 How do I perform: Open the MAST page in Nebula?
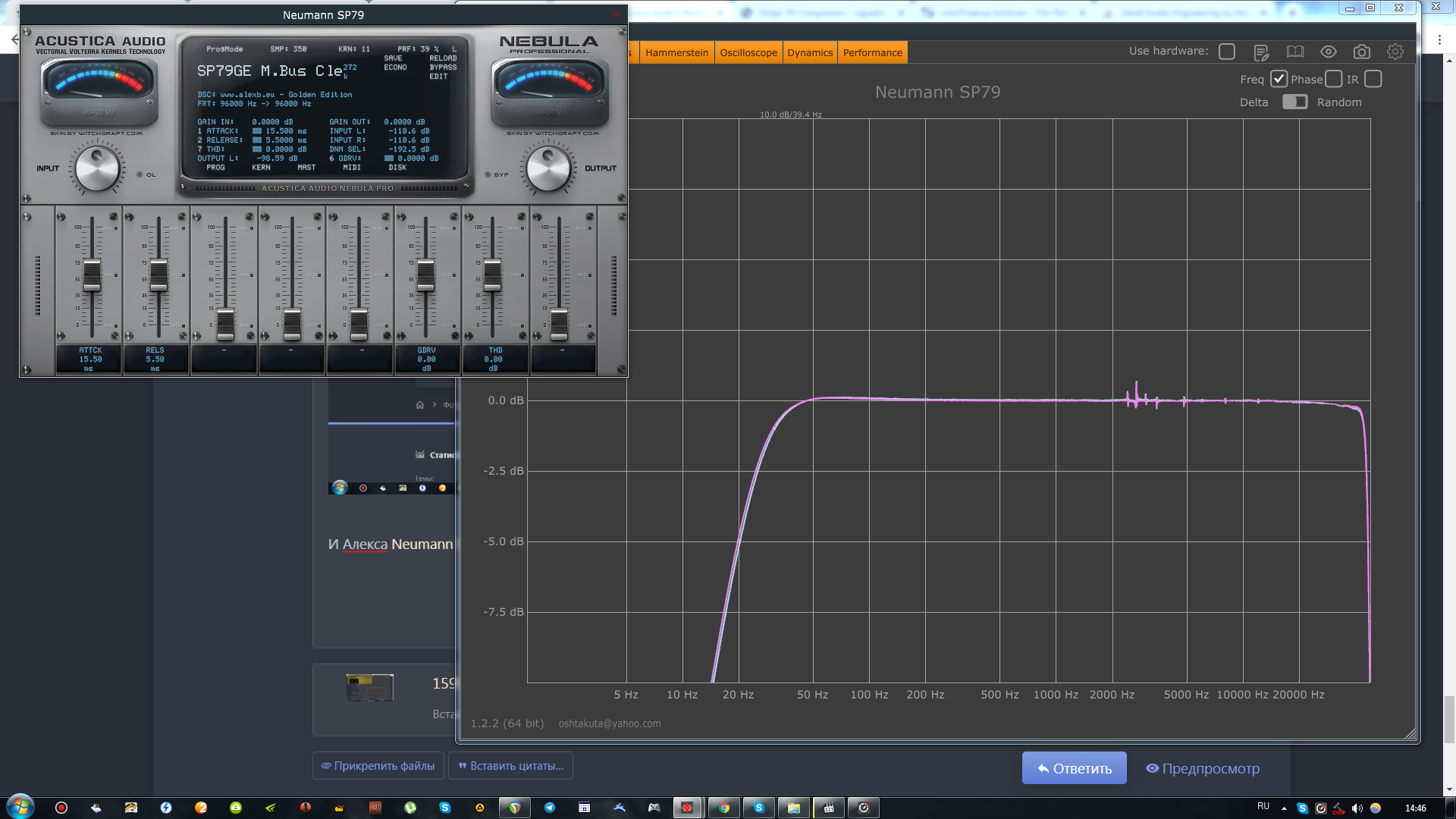pyautogui.click(x=306, y=168)
